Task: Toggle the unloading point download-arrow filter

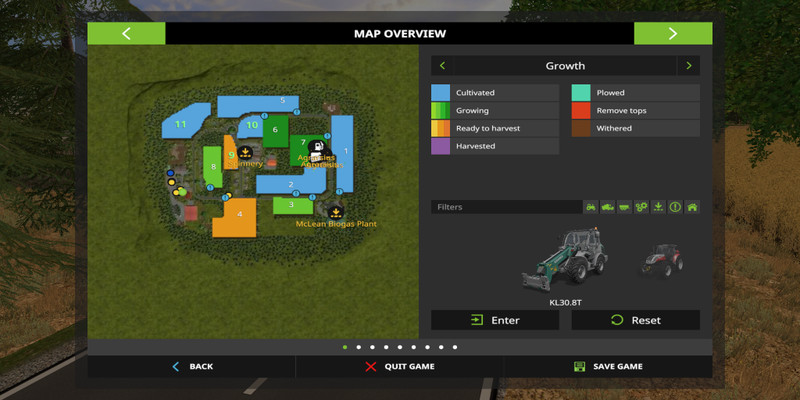Action: click(658, 207)
